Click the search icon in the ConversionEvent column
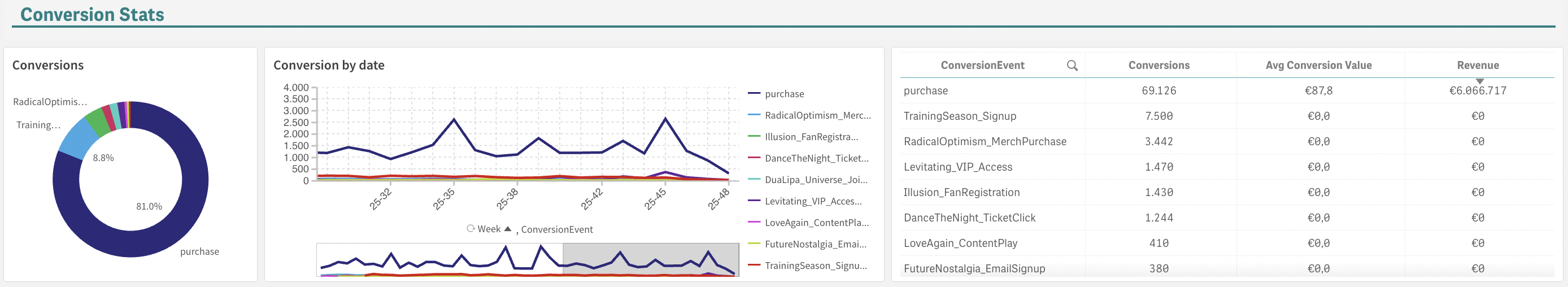1568x287 pixels. (1072, 65)
